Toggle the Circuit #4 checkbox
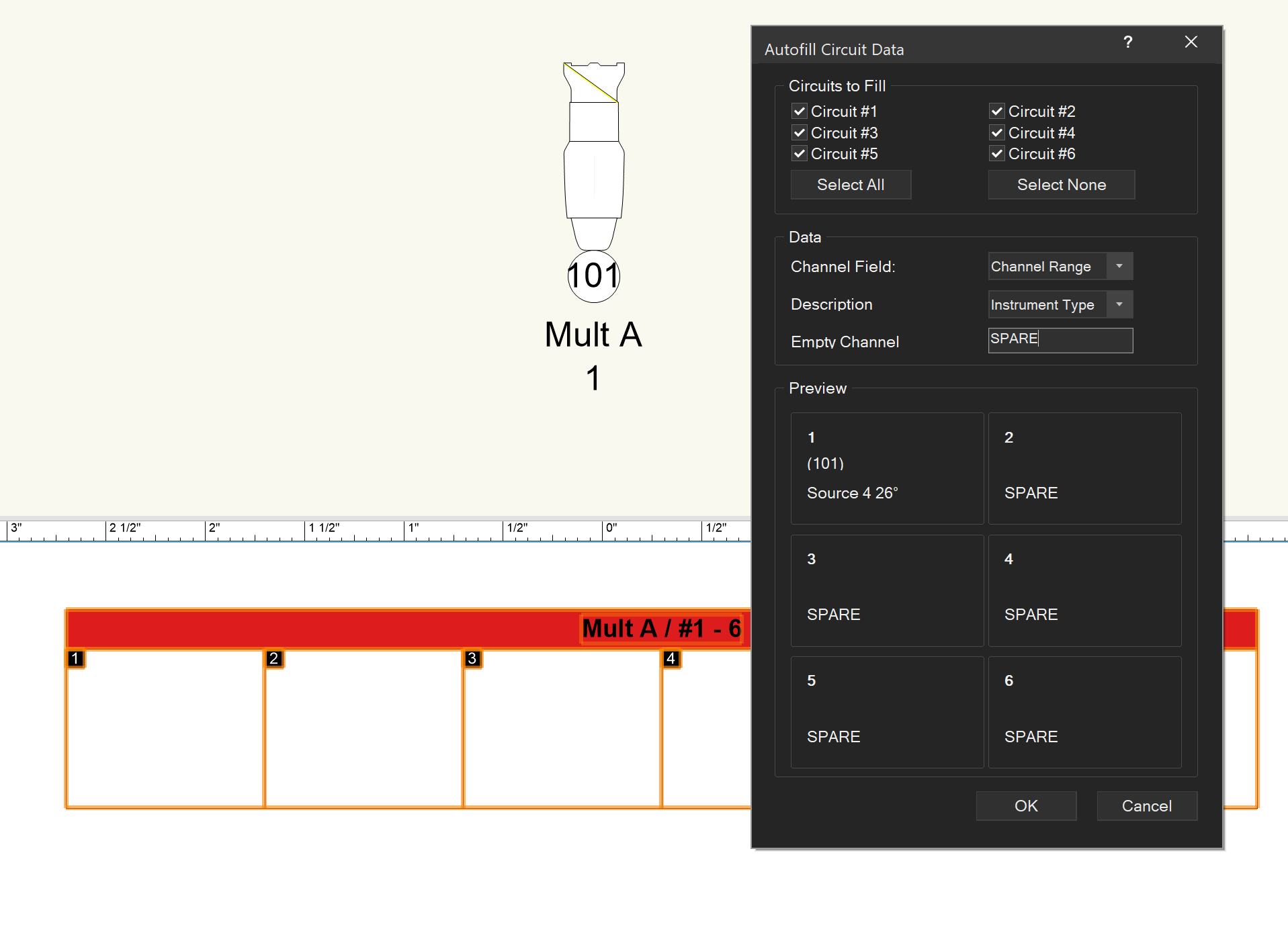1288x931 pixels. point(997,133)
